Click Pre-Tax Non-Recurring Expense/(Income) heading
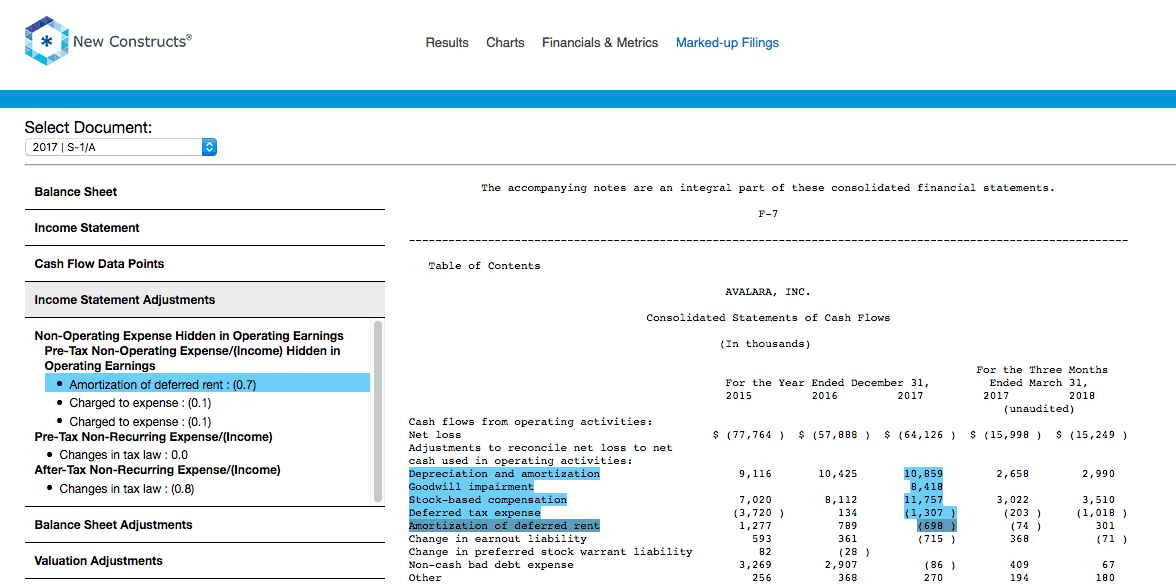The height and width of the screenshot is (585, 1176). (x=153, y=436)
